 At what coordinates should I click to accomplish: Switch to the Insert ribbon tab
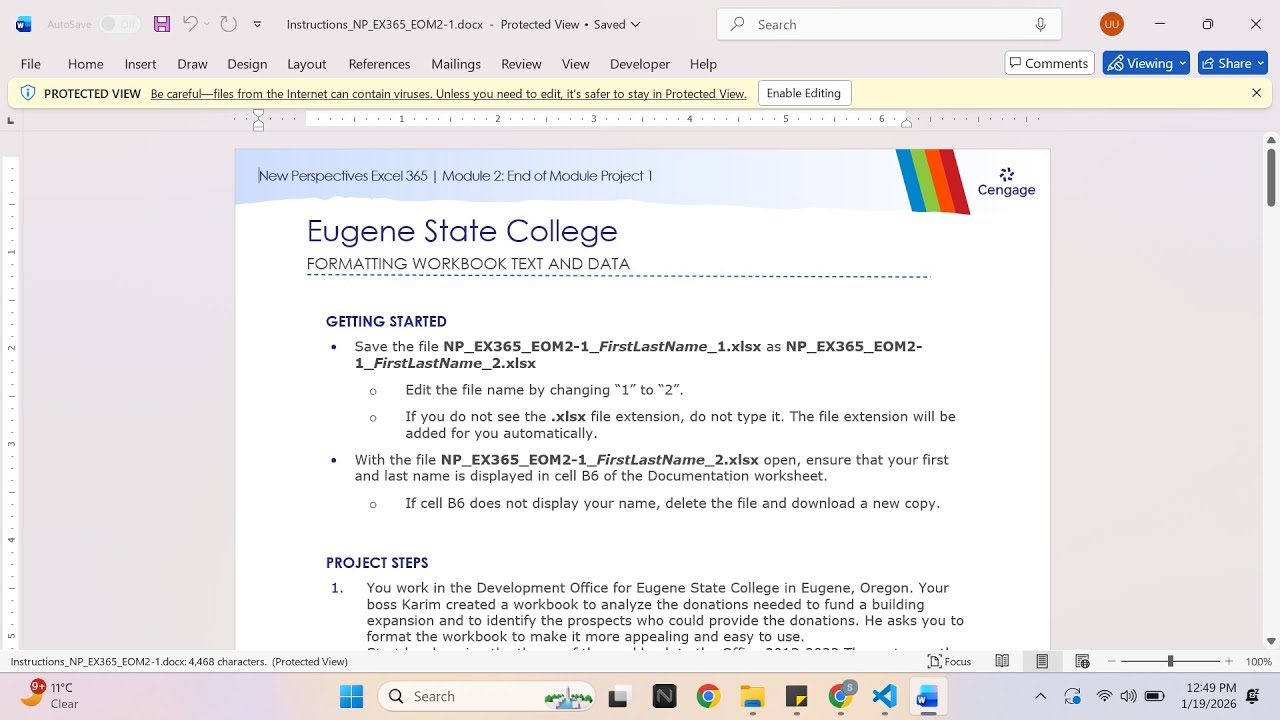click(x=140, y=64)
